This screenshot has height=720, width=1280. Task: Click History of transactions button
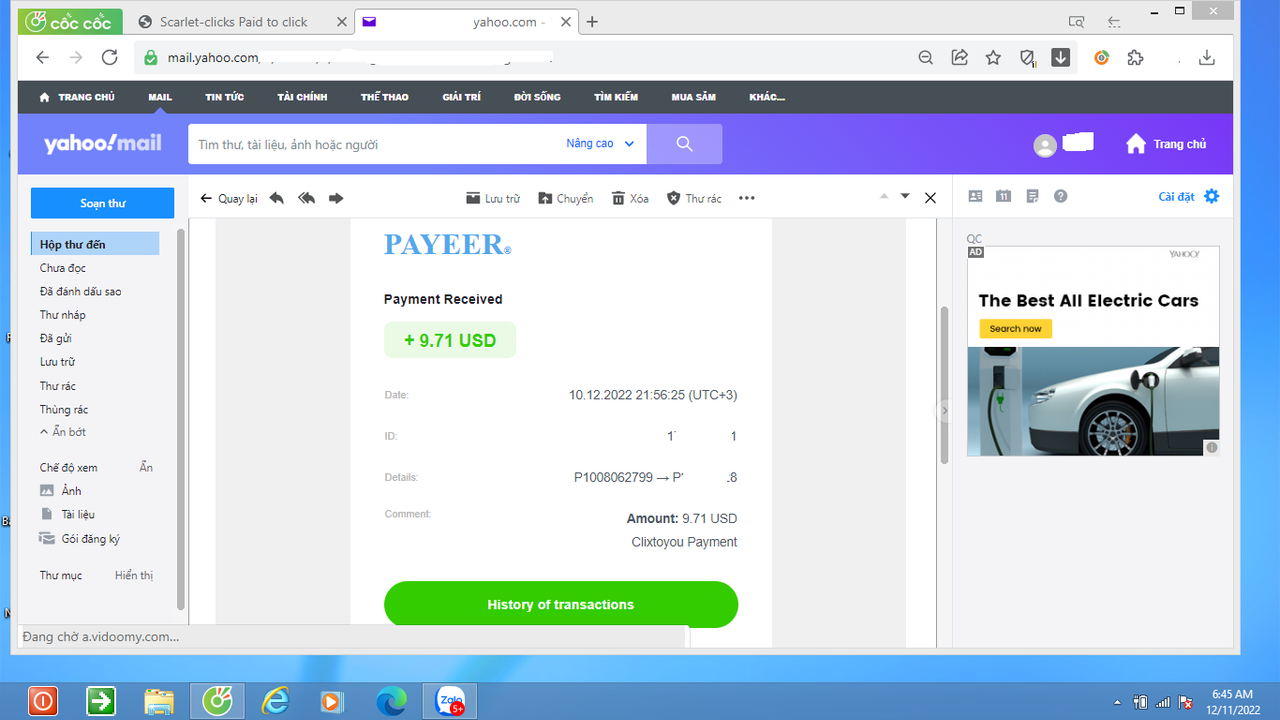(x=561, y=604)
